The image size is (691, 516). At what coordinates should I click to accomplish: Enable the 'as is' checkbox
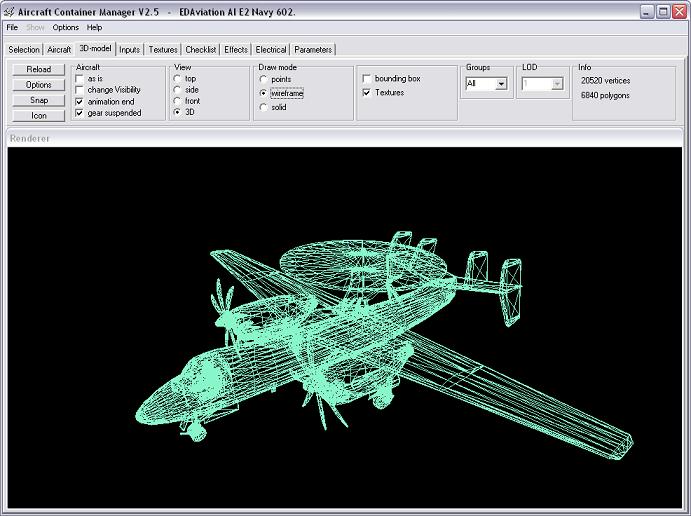tap(80, 78)
